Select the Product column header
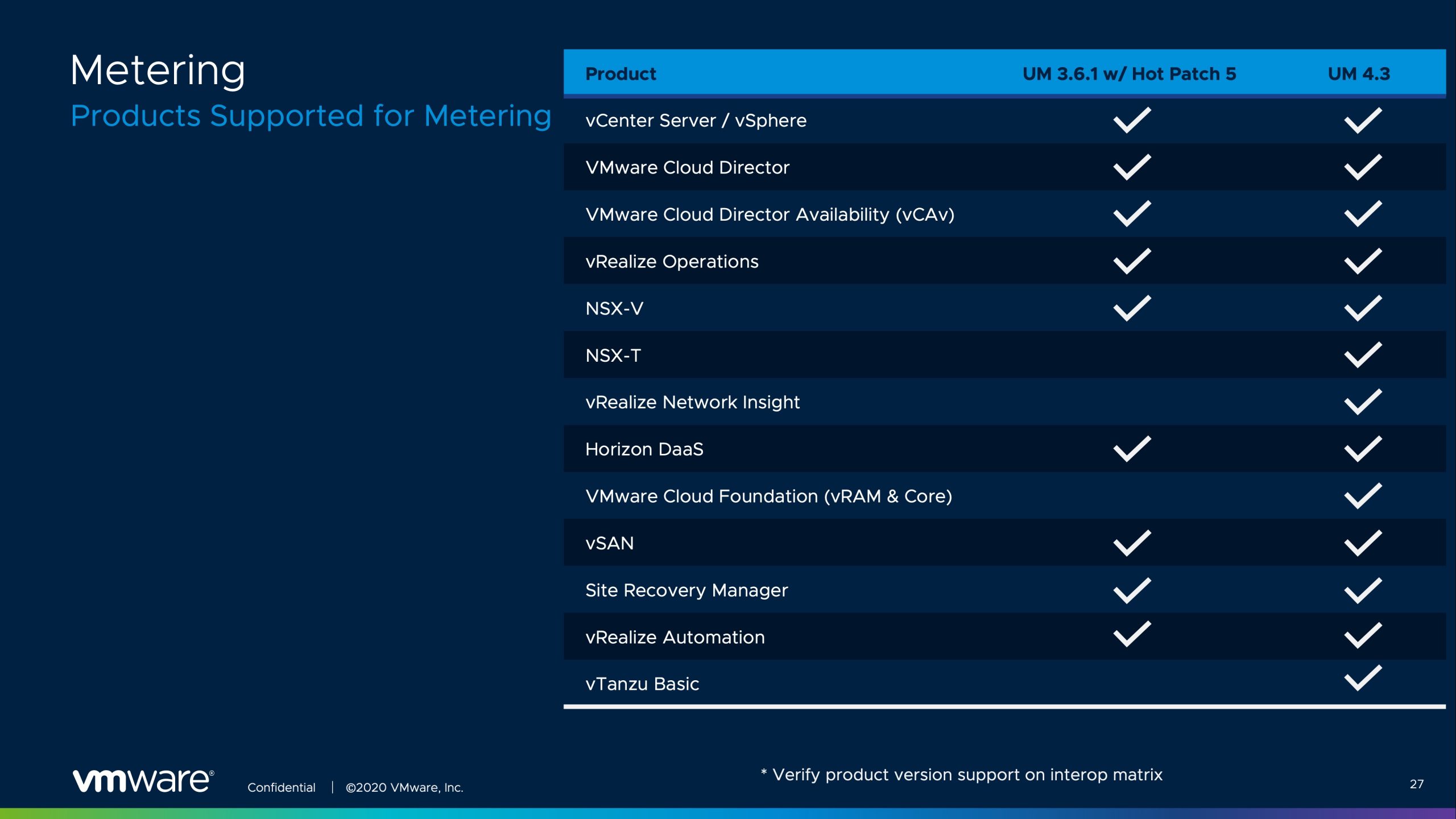Image resolution: width=1456 pixels, height=819 pixels. (621, 74)
